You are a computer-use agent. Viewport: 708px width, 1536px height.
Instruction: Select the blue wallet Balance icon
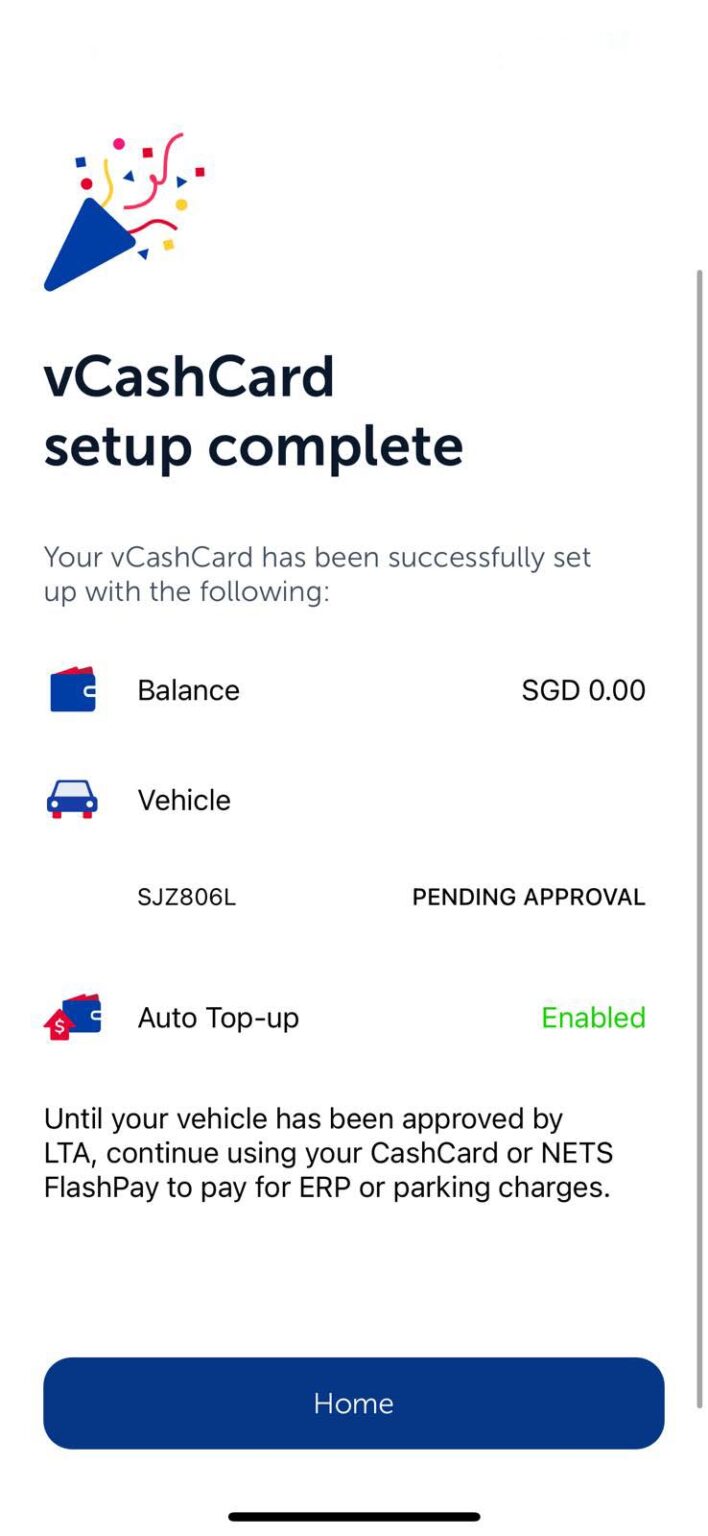pyautogui.click(x=73, y=690)
